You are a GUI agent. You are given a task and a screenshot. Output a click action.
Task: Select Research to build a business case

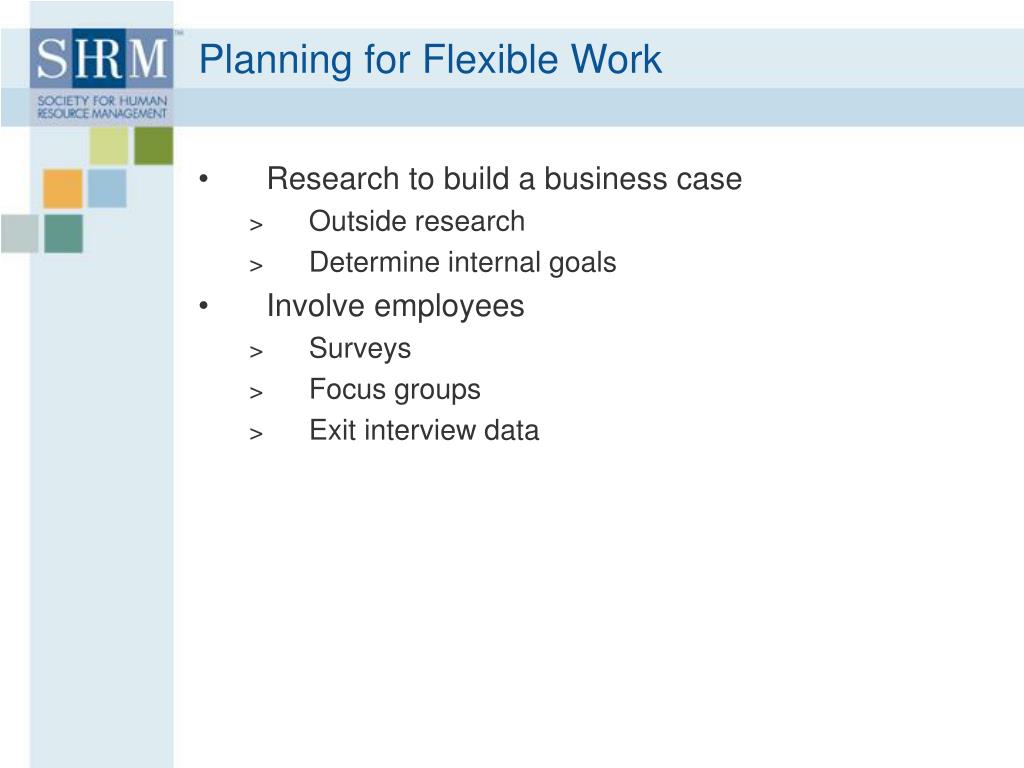[504, 179]
